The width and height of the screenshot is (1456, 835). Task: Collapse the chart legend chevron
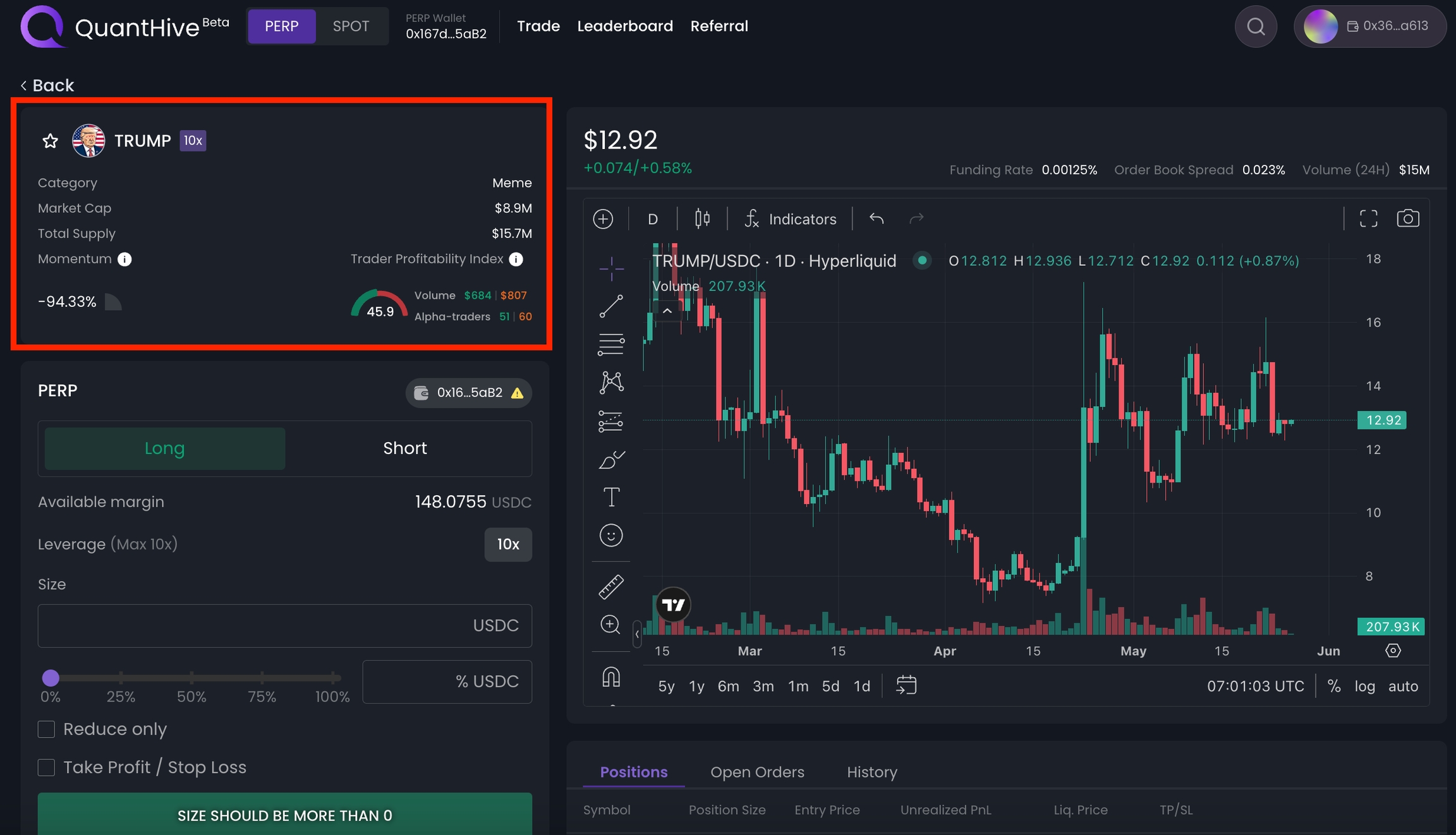pyautogui.click(x=667, y=311)
